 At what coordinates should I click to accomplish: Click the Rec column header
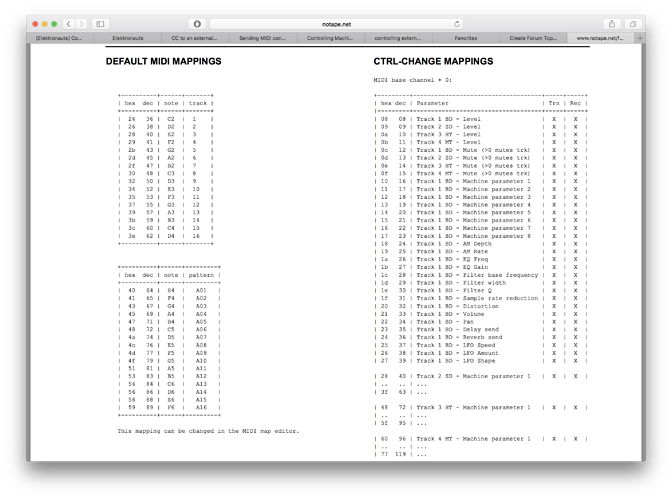[x=575, y=103]
